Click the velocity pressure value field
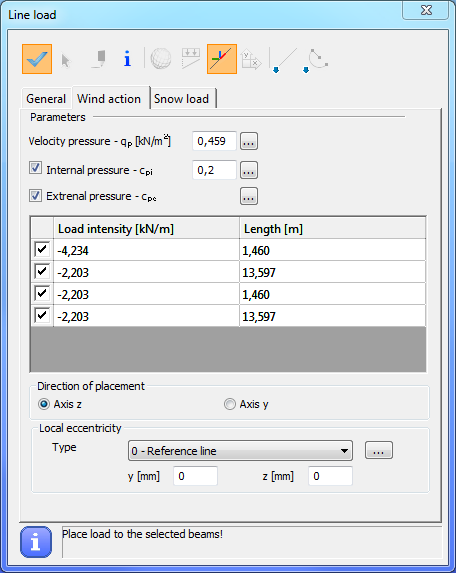The width and height of the screenshot is (456, 573). 214,141
